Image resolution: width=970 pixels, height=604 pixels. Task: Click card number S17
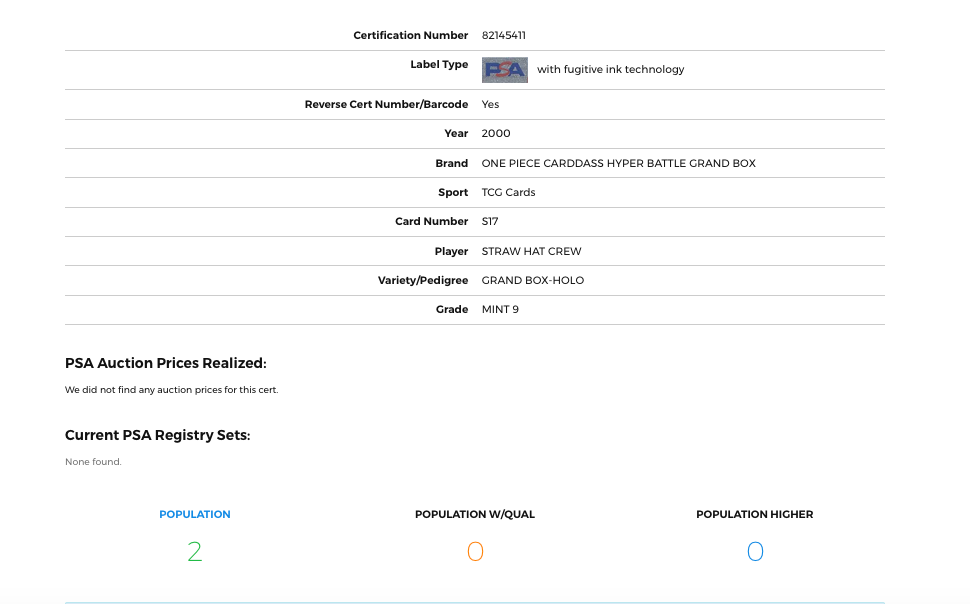click(x=490, y=222)
